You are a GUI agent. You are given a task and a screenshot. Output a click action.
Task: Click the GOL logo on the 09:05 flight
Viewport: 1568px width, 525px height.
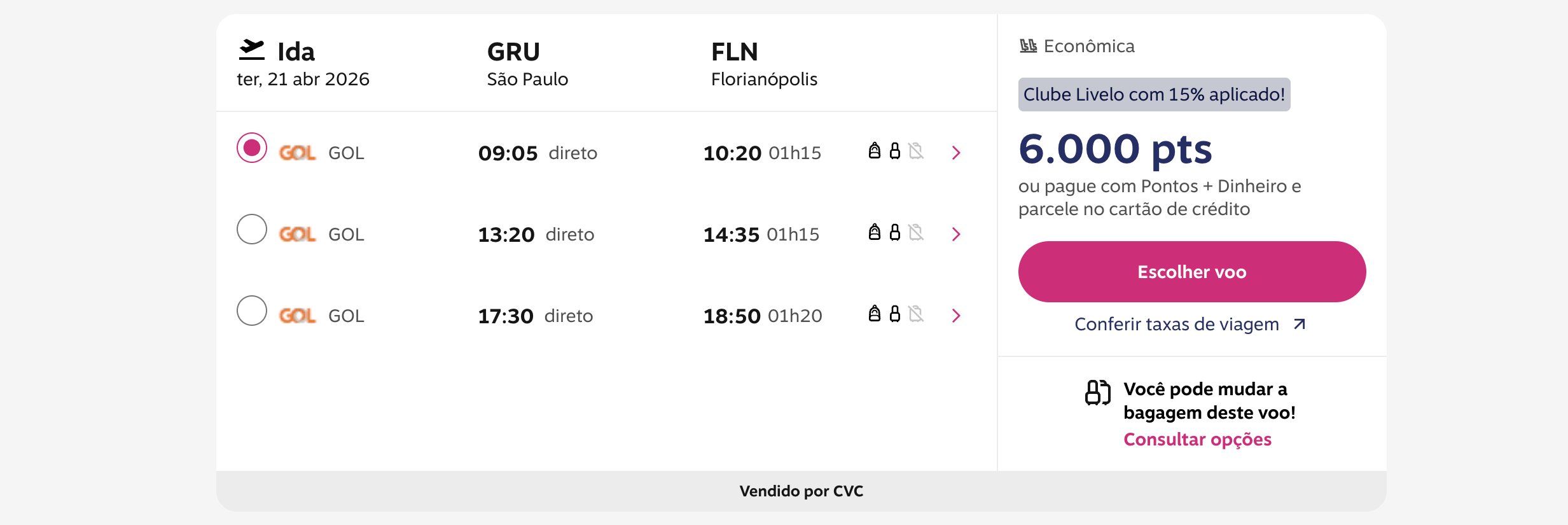pyautogui.click(x=297, y=153)
